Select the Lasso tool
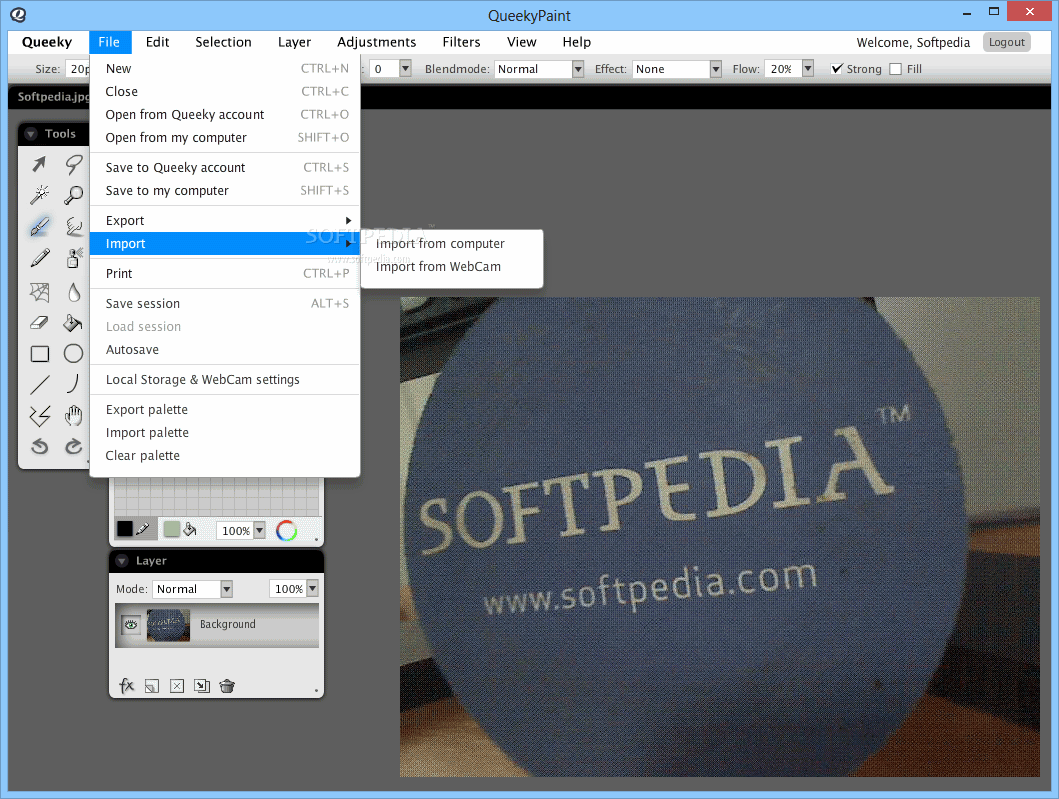 (x=74, y=163)
